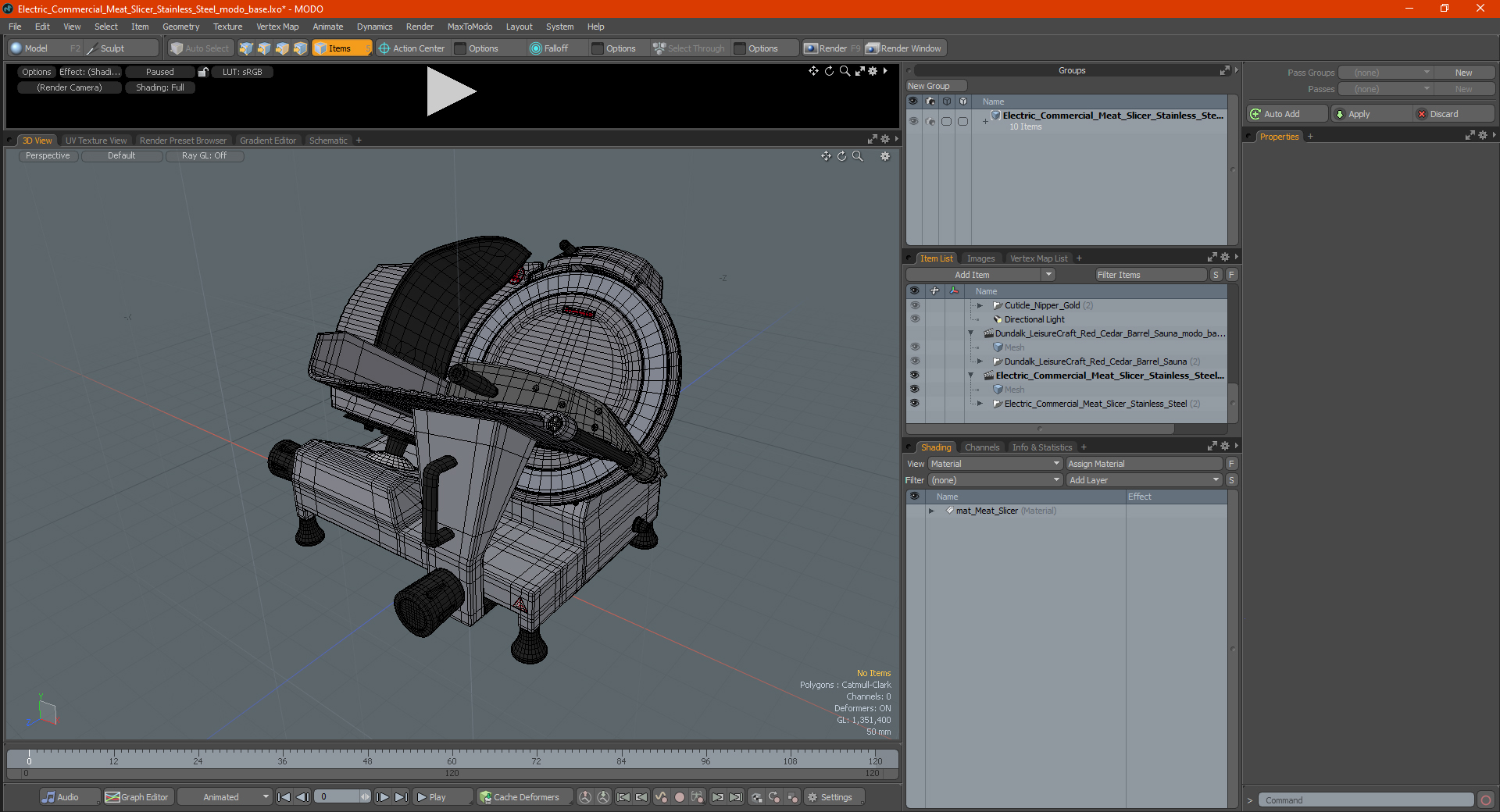Open the Dynamics menu

374,27
